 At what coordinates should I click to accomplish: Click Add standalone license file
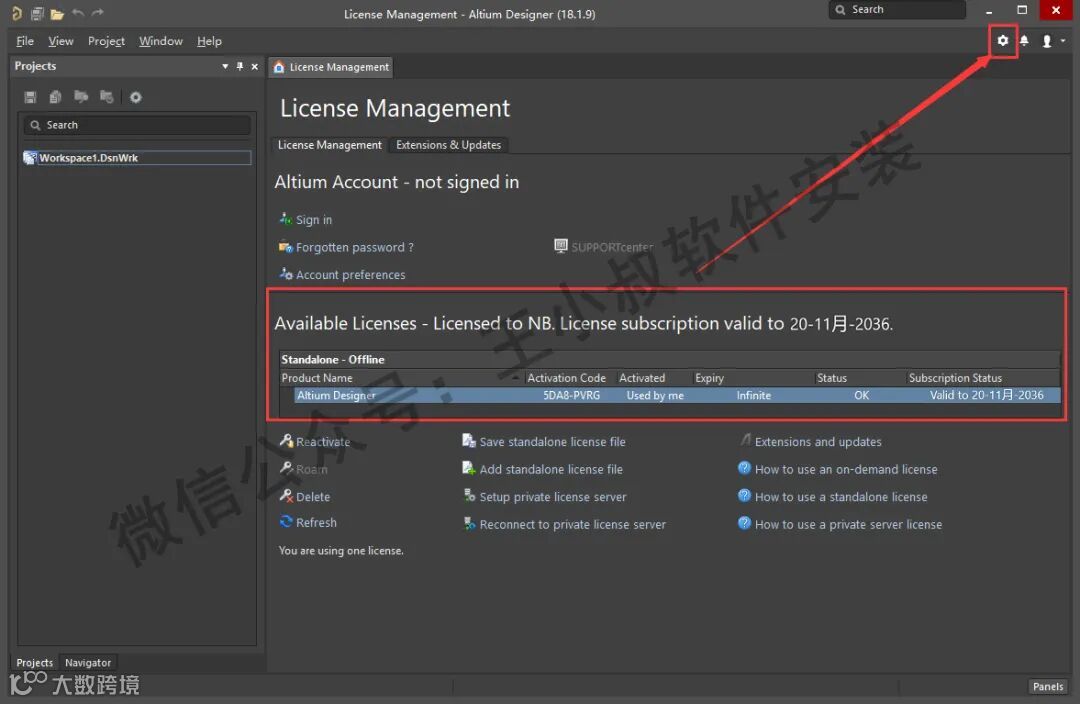click(x=542, y=469)
